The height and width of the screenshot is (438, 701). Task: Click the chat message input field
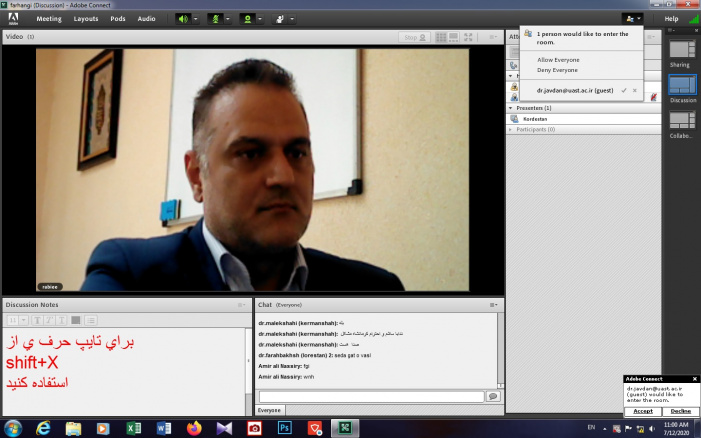370,396
